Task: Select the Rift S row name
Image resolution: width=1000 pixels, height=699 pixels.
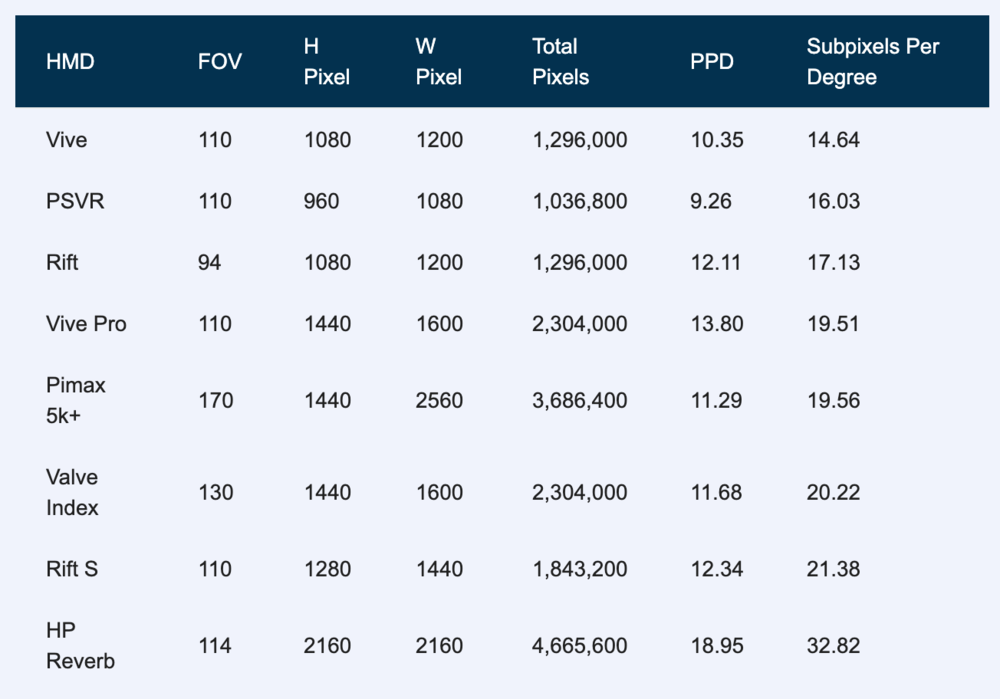Action: click(72, 569)
